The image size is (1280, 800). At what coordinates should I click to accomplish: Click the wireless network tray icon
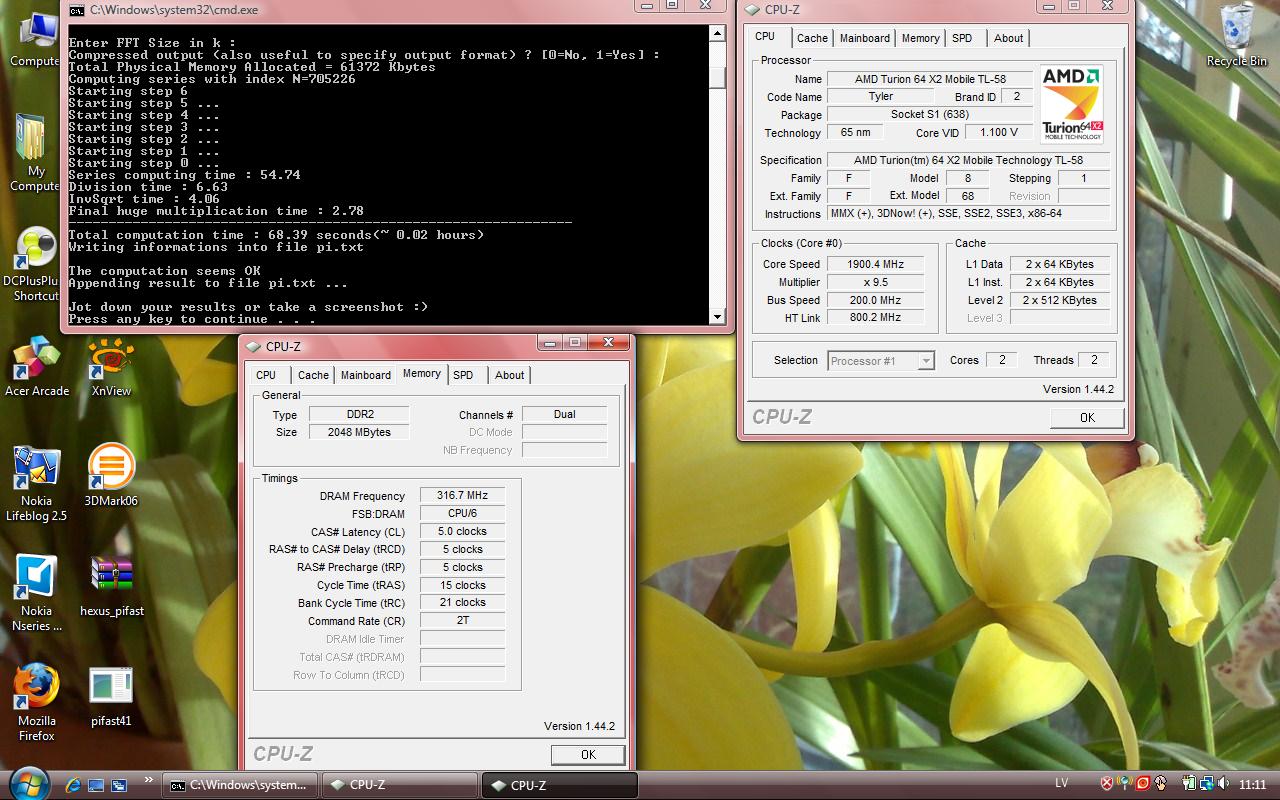pyautogui.click(x=1125, y=784)
